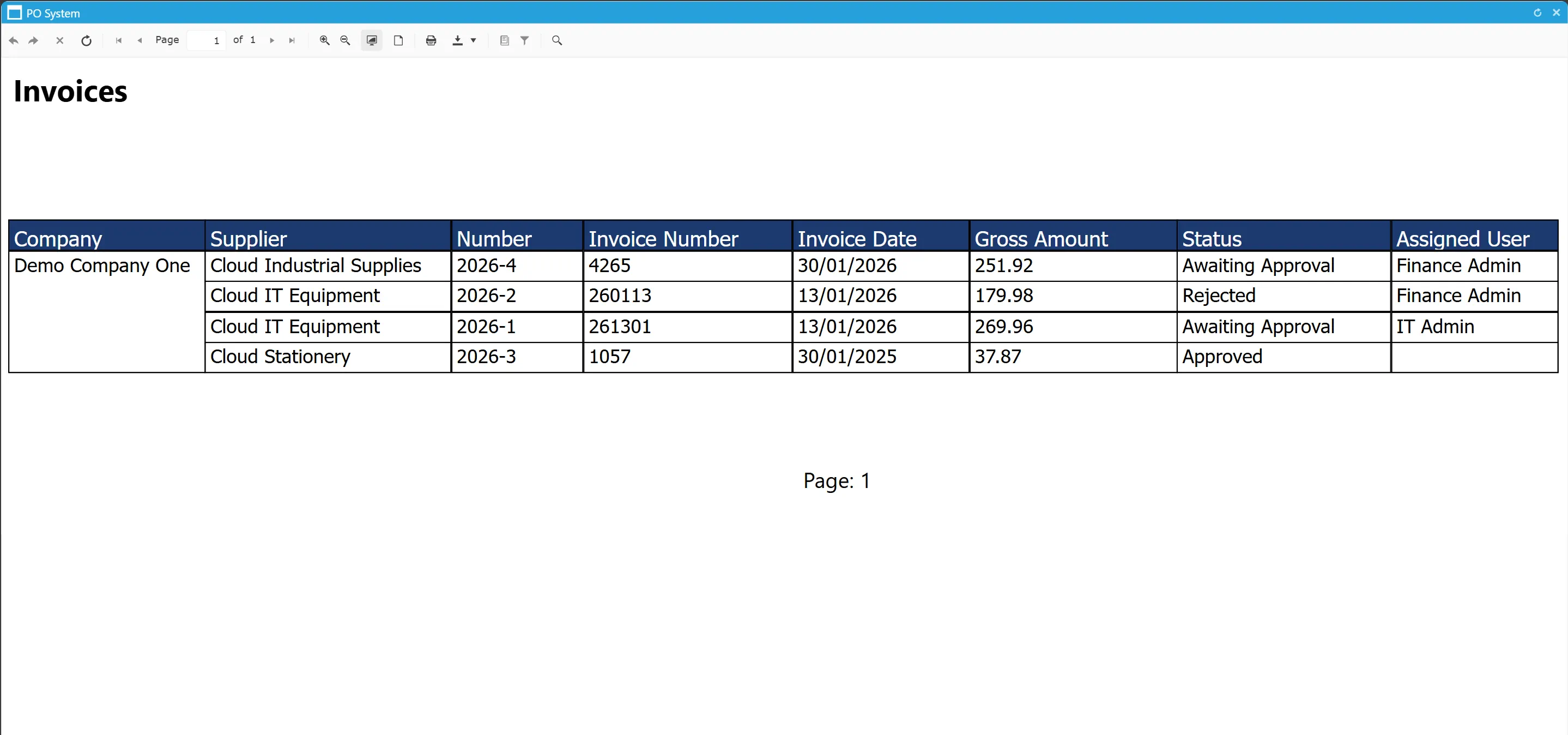The image size is (1568, 735).
Task: Click the Gross Amount column header
Action: (1073, 236)
